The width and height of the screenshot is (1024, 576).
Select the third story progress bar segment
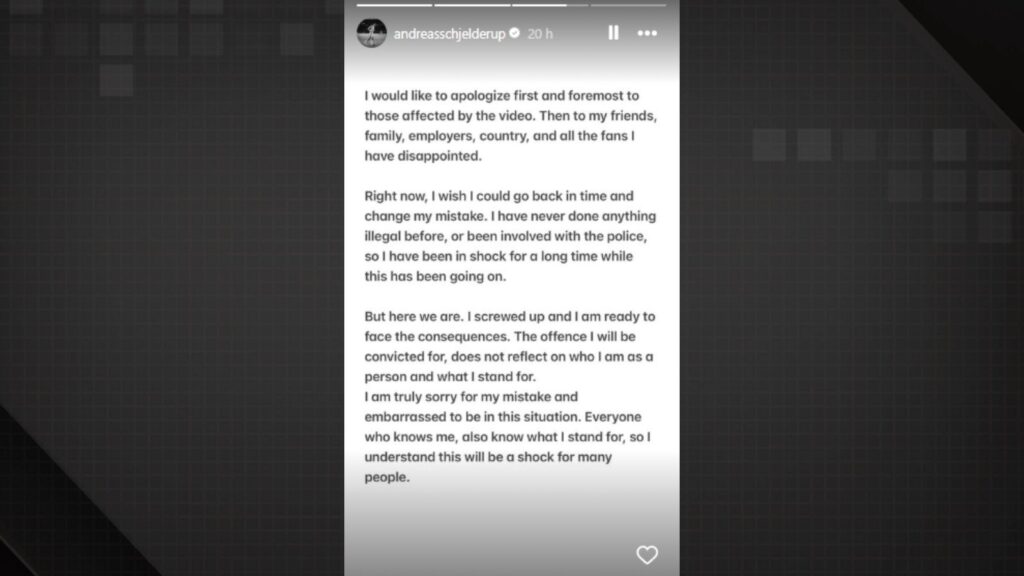(551, 4)
